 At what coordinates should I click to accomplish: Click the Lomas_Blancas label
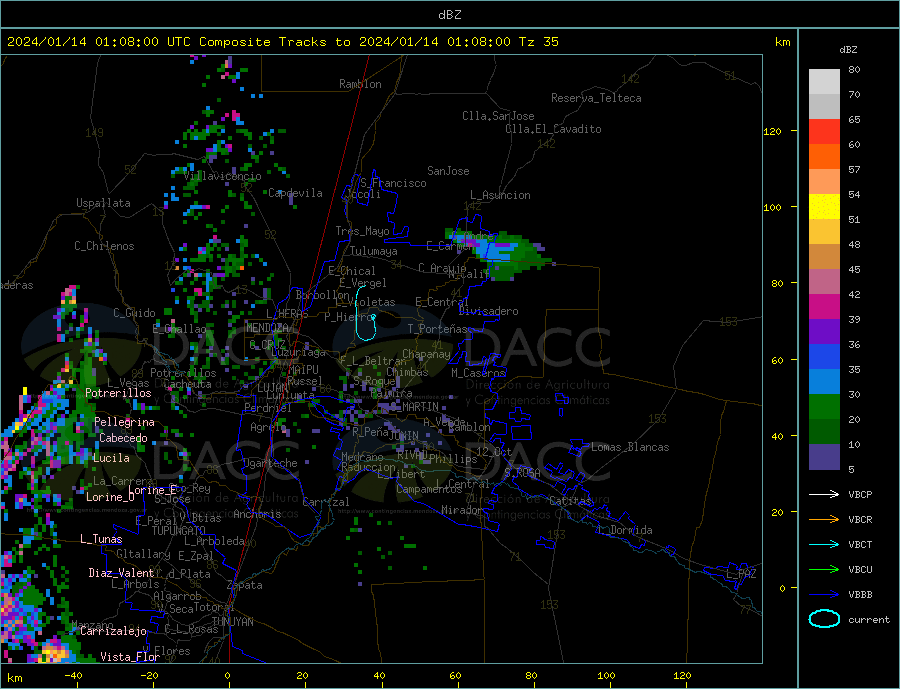point(630,447)
